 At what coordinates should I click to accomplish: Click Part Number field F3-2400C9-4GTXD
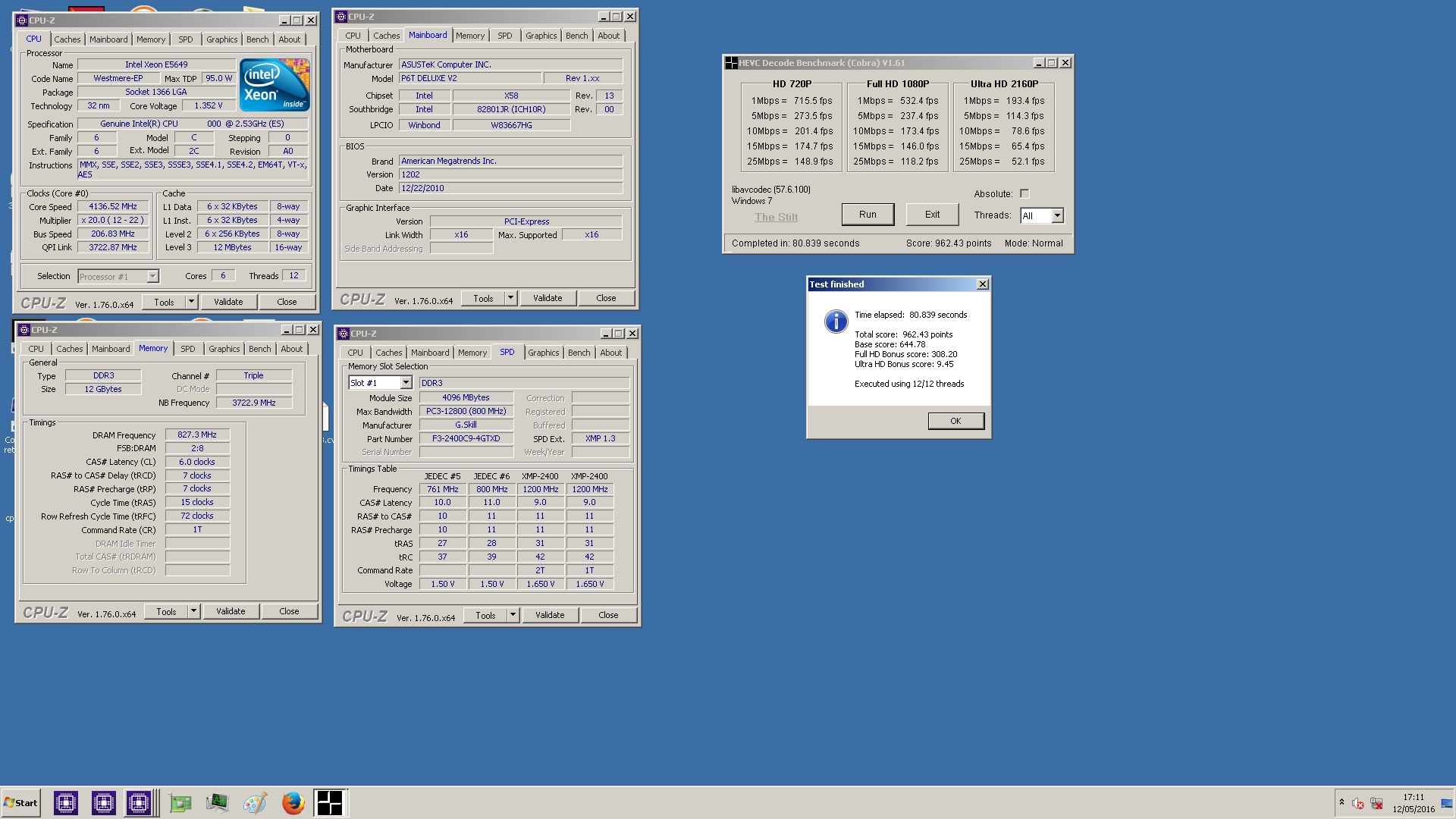coord(466,438)
